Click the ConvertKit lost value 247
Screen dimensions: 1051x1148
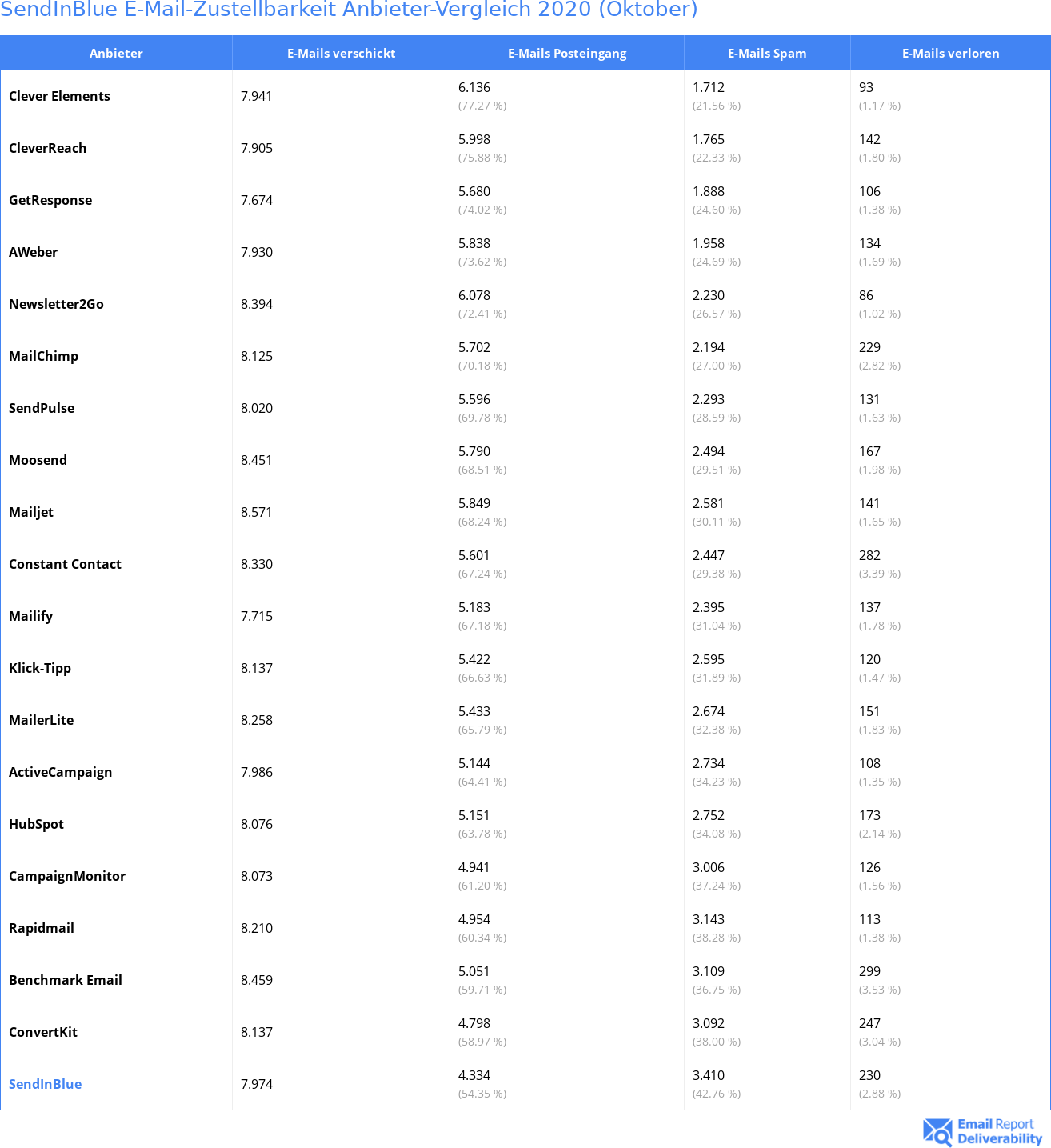pyautogui.click(x=869, y=1023)
